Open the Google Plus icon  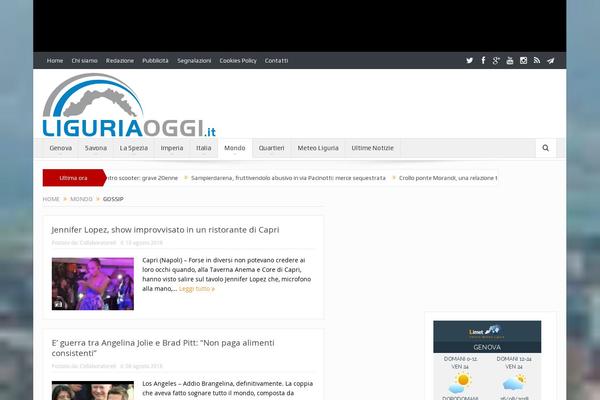pyautogui.click(x=496, y=60)
